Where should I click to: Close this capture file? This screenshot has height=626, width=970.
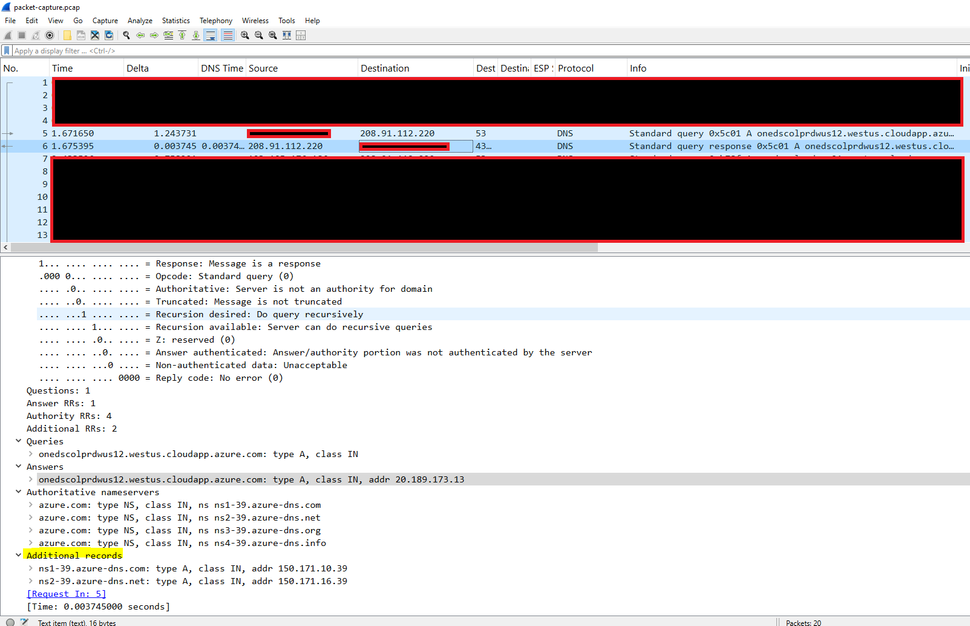click(95, 35)
